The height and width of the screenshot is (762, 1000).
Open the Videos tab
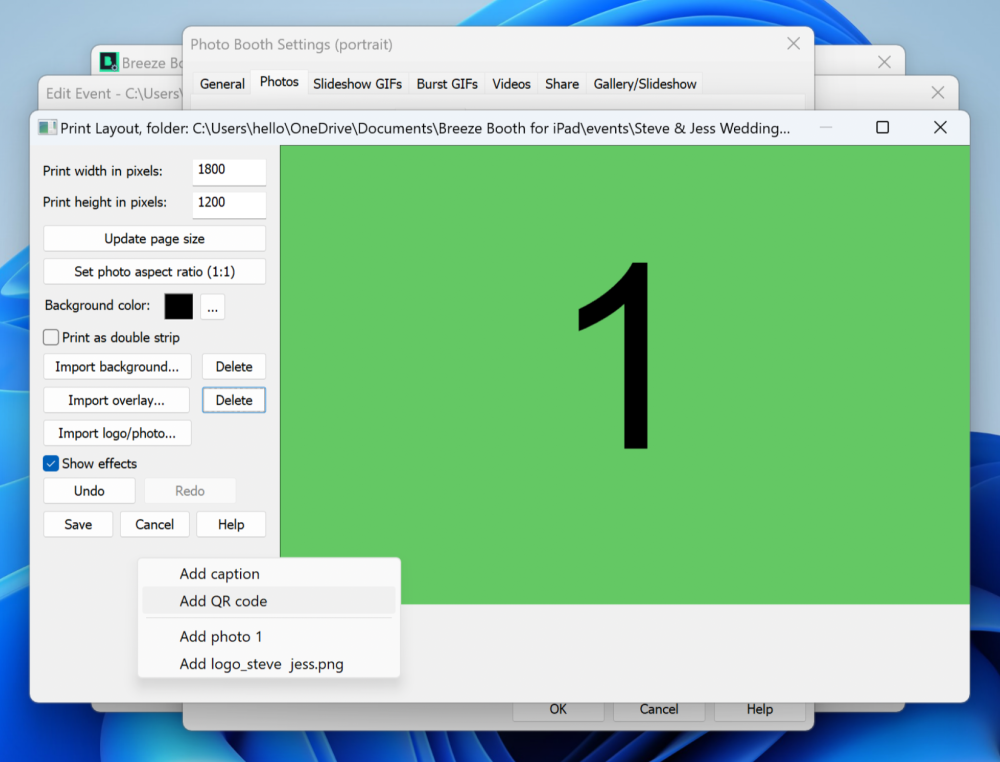tap(511, 84)
